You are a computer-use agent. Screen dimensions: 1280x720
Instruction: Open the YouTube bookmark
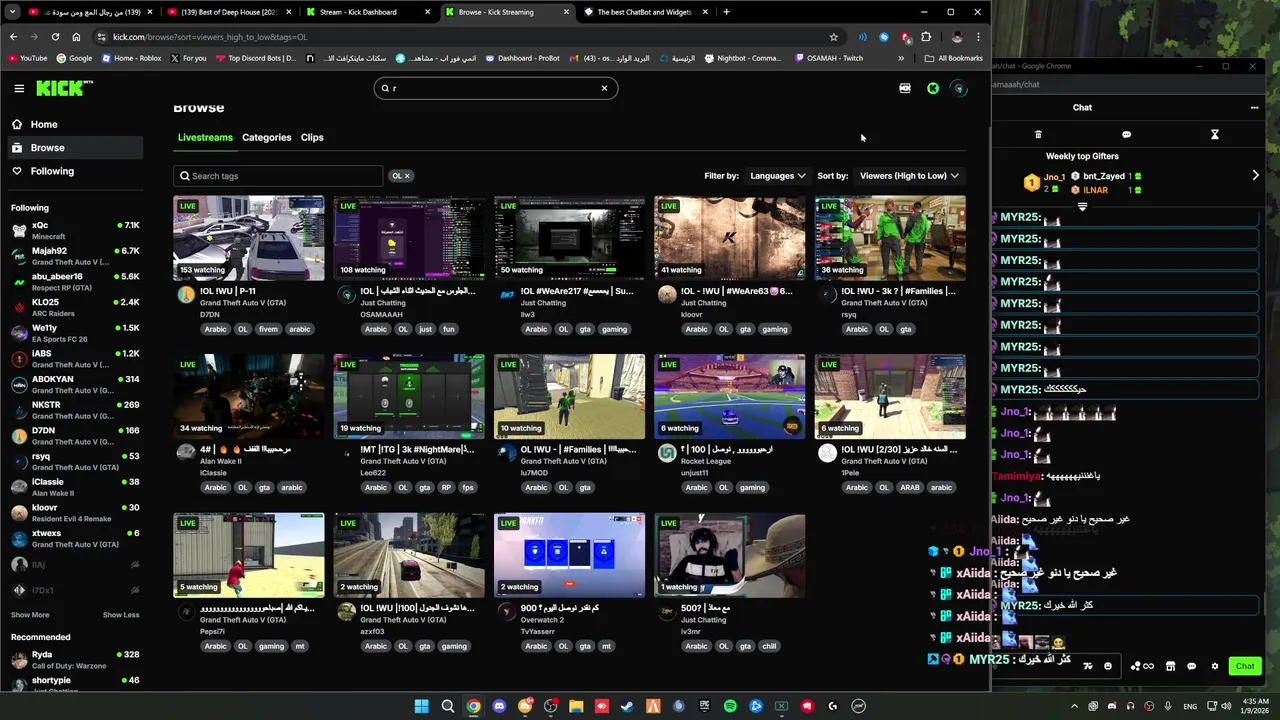point(28,58)
